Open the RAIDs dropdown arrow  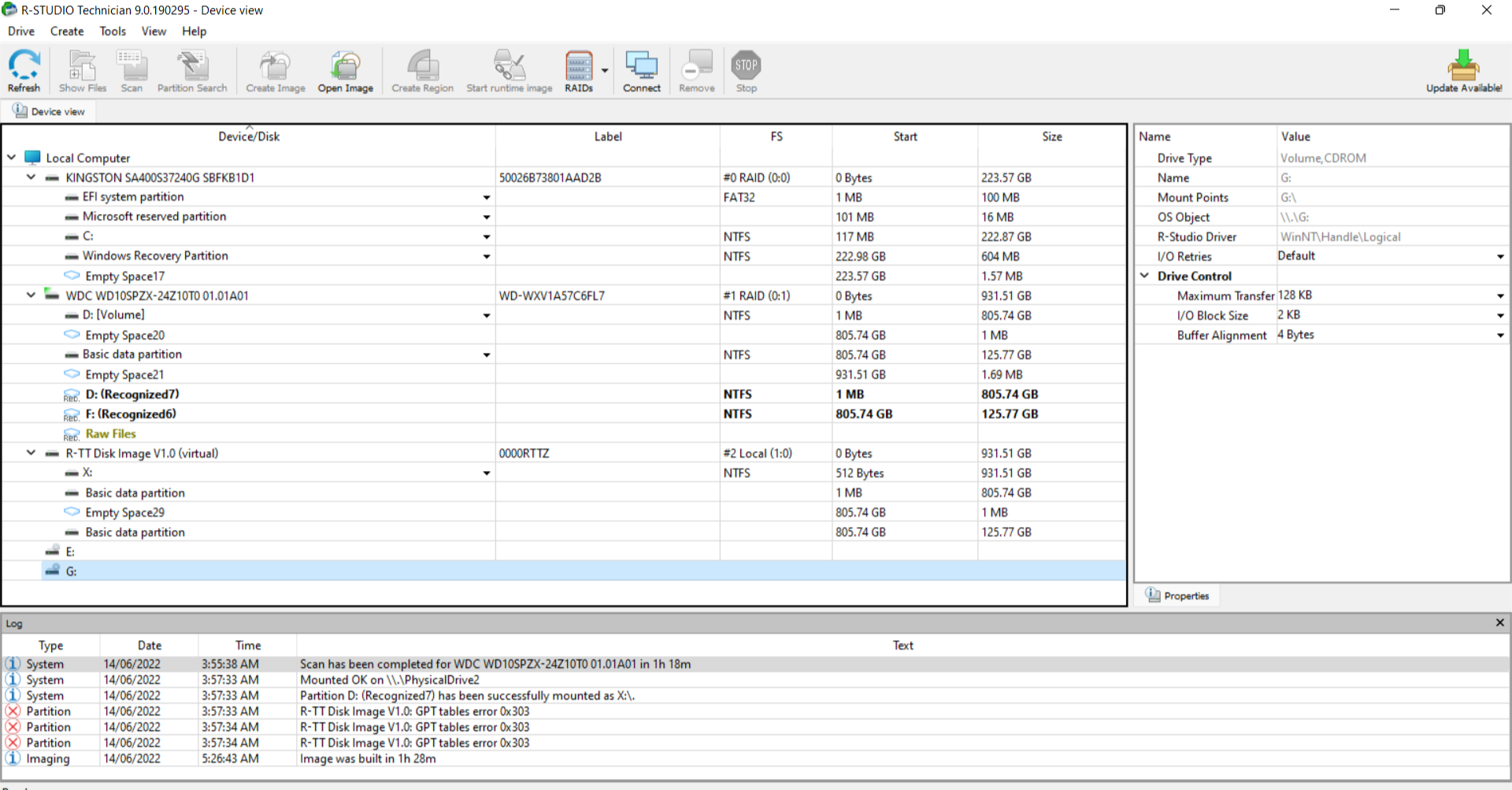605,70
